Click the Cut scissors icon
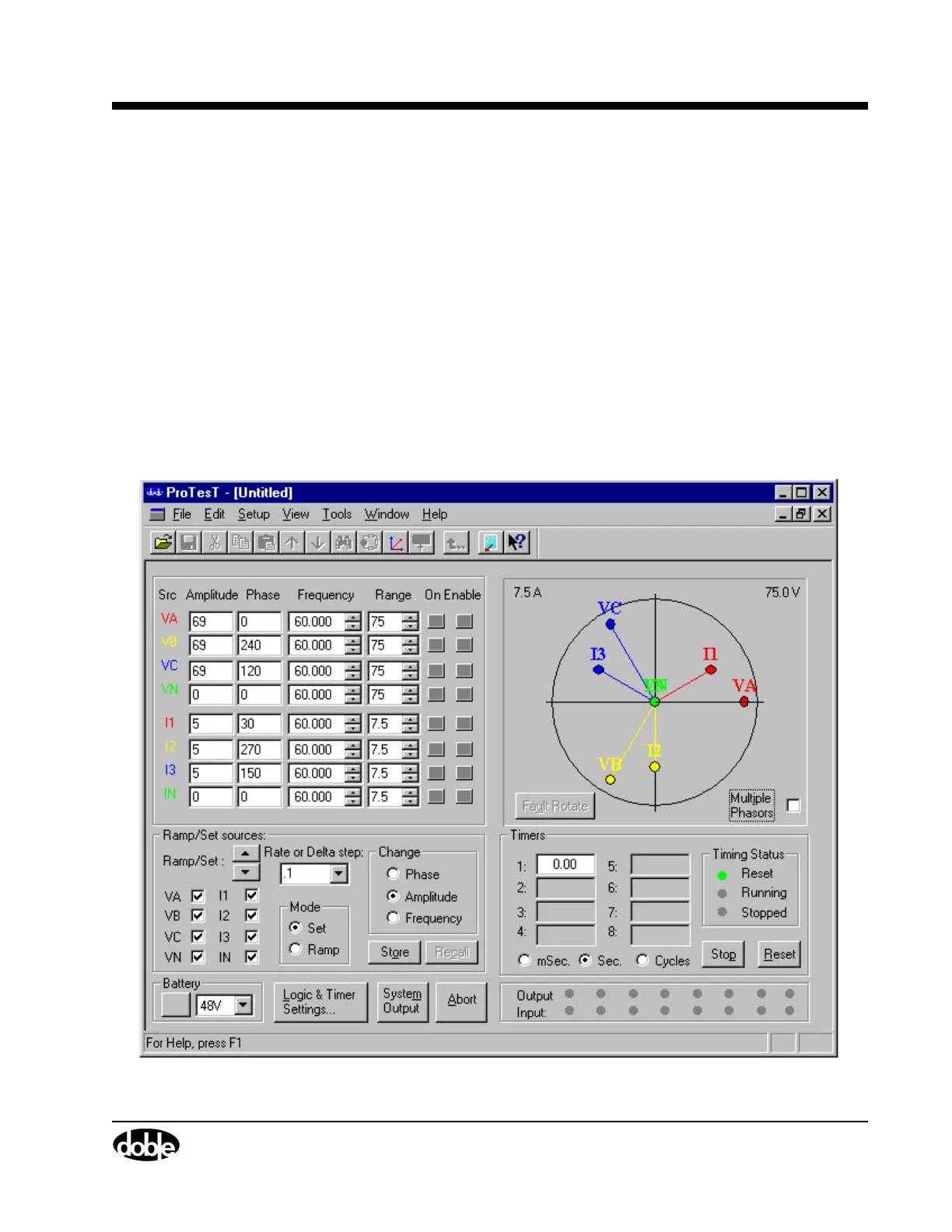 tap(215, 542)
